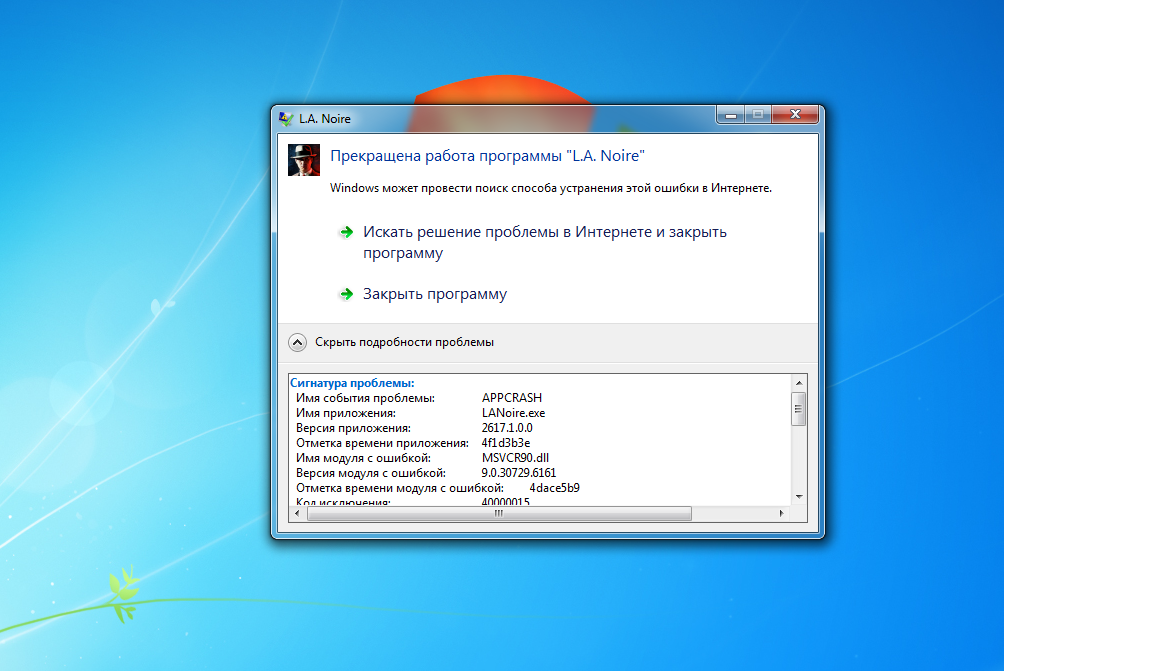Click Скрыть подробности проблемы label
The height and width of the screenshot is (671, 1152).
pos(404,342)
